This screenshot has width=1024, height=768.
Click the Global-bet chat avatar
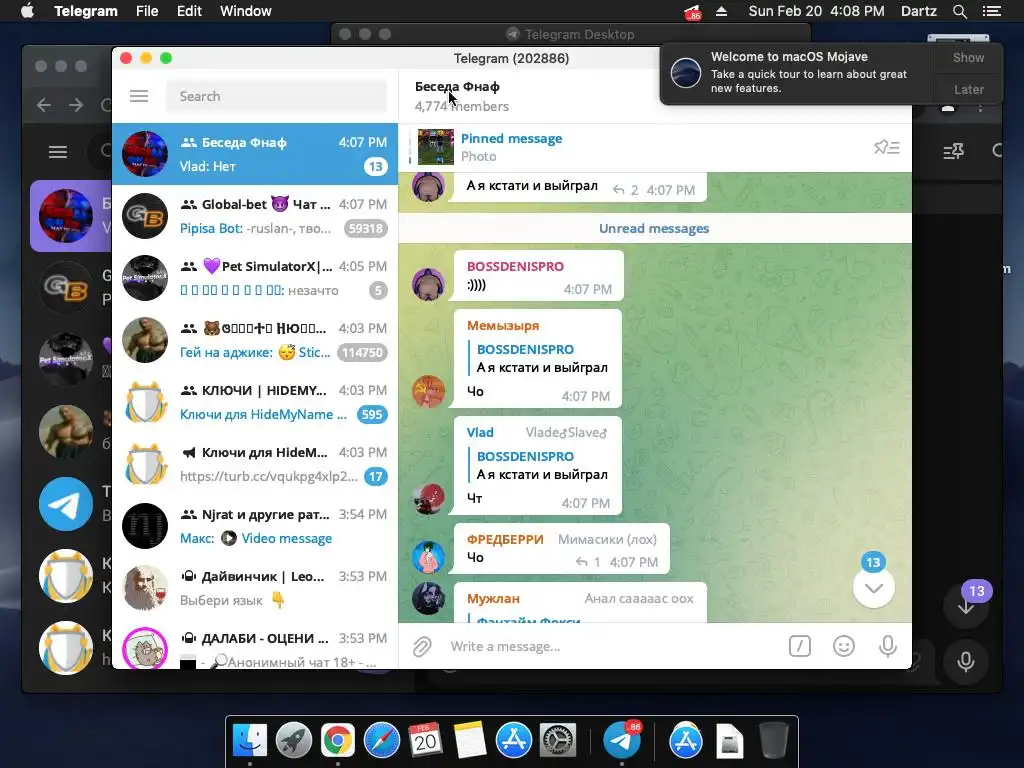145,216
